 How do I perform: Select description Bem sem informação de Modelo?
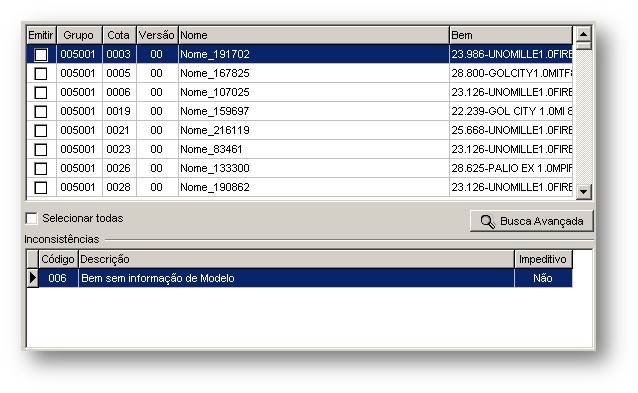tap(296, 278)
